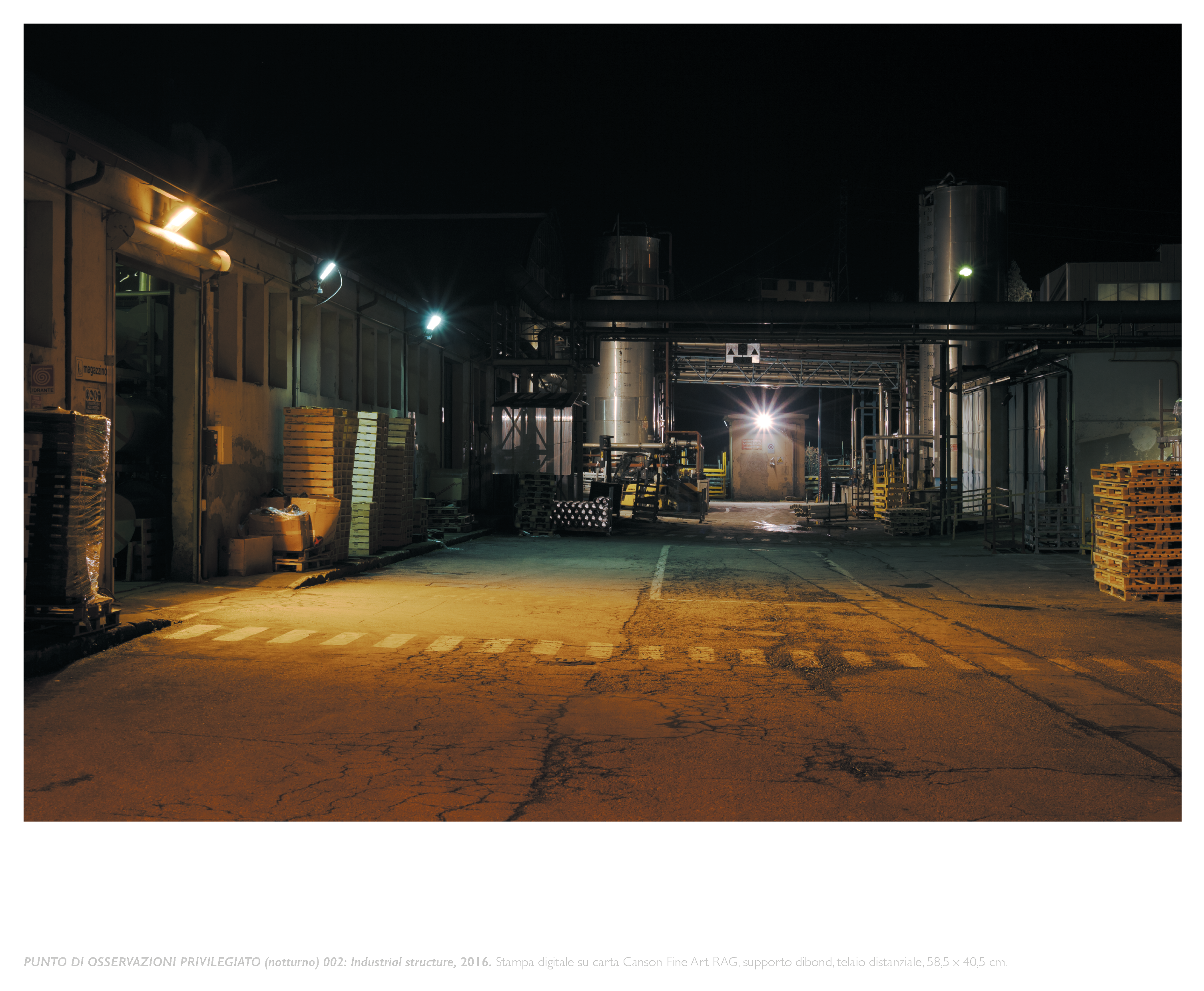Click the white cardboard box on the ground

point(250,555)
